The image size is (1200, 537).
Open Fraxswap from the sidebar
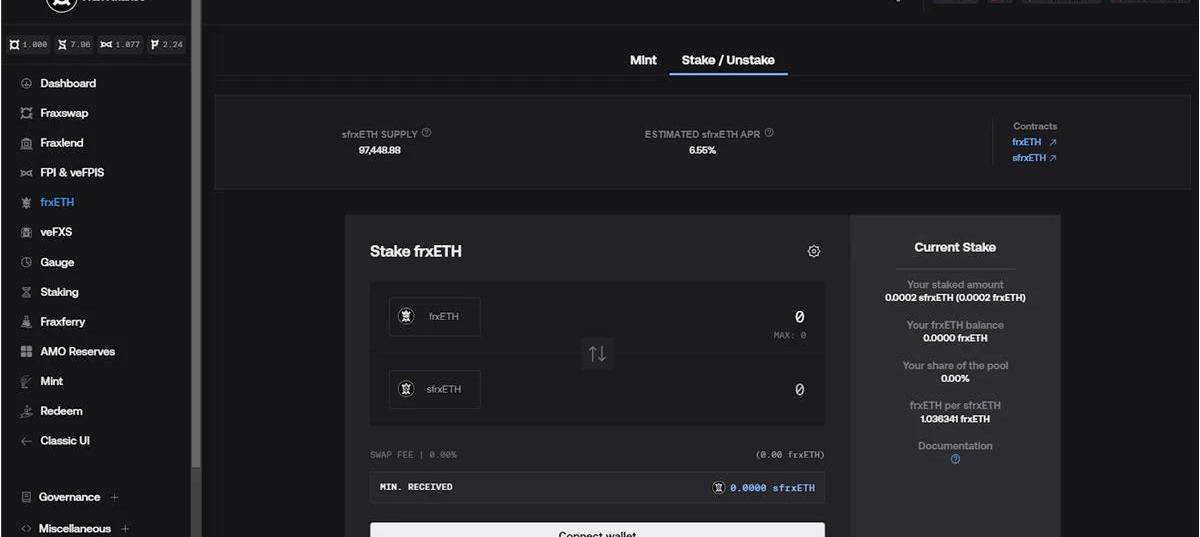pyautogui.click(x=54, y=113)
